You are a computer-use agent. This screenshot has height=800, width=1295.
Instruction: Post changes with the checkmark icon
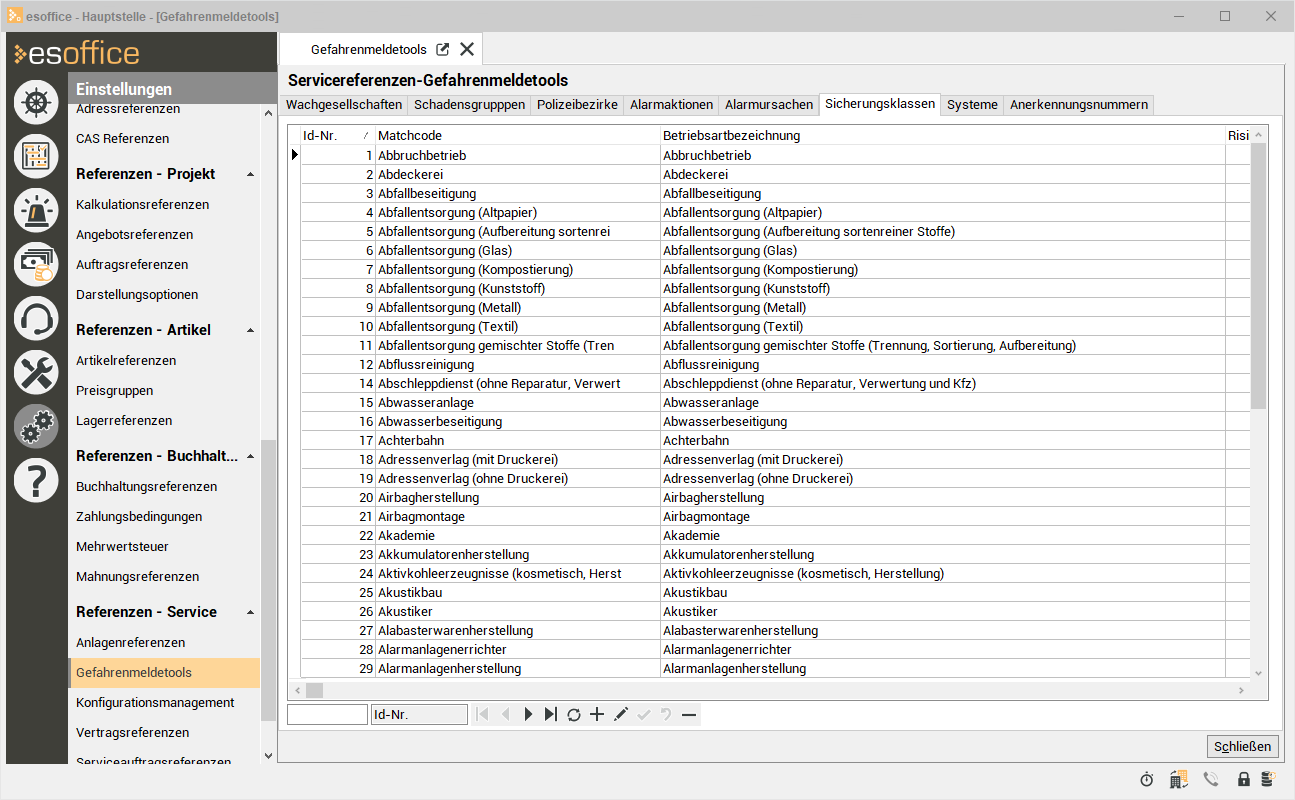coord(643,714)
